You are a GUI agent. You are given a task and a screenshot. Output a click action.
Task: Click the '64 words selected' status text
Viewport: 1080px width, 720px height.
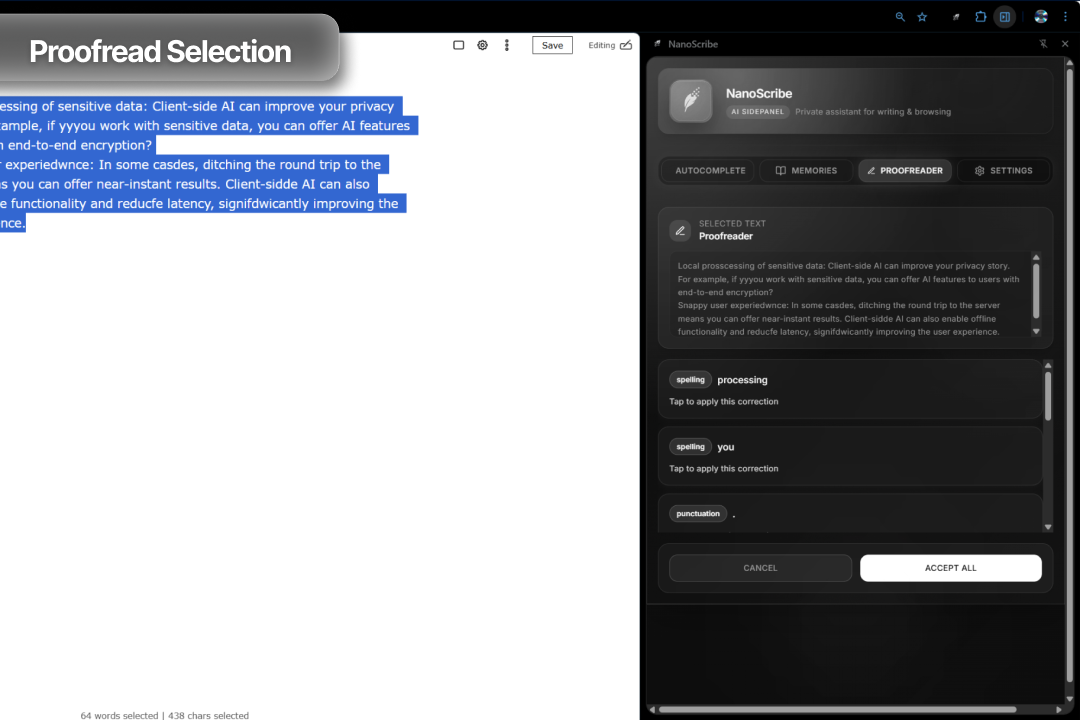[119, 715]
